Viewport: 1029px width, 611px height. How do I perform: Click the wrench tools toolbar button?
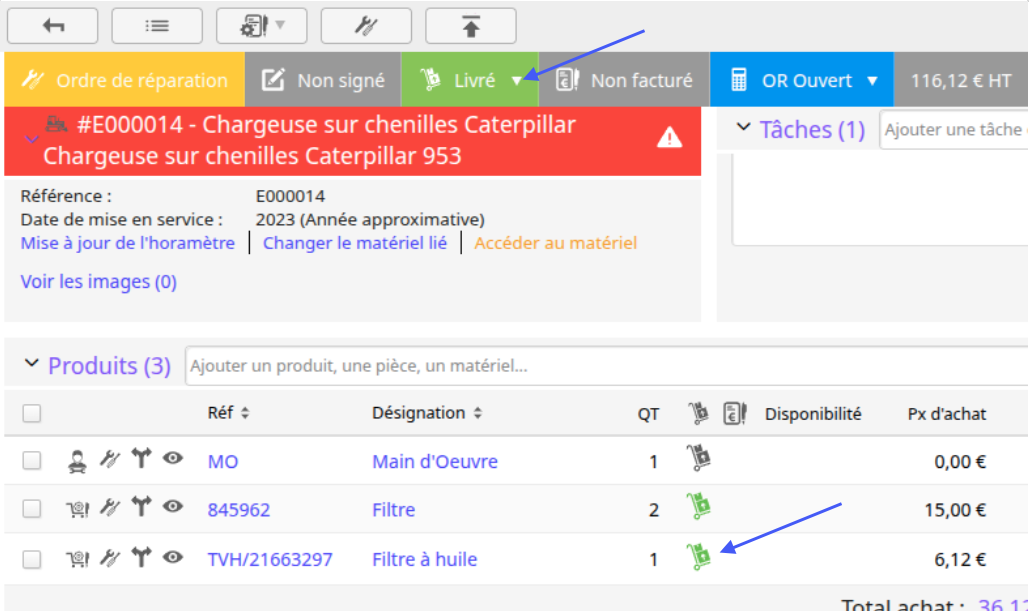tap(366, 26)
